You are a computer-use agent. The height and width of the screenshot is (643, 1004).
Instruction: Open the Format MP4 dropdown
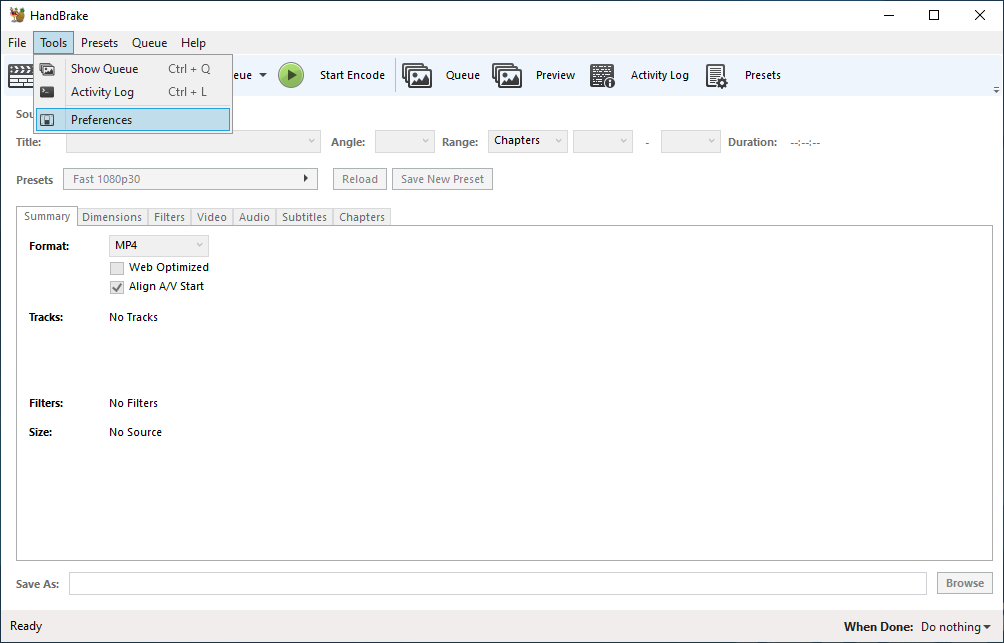(159, 245)
